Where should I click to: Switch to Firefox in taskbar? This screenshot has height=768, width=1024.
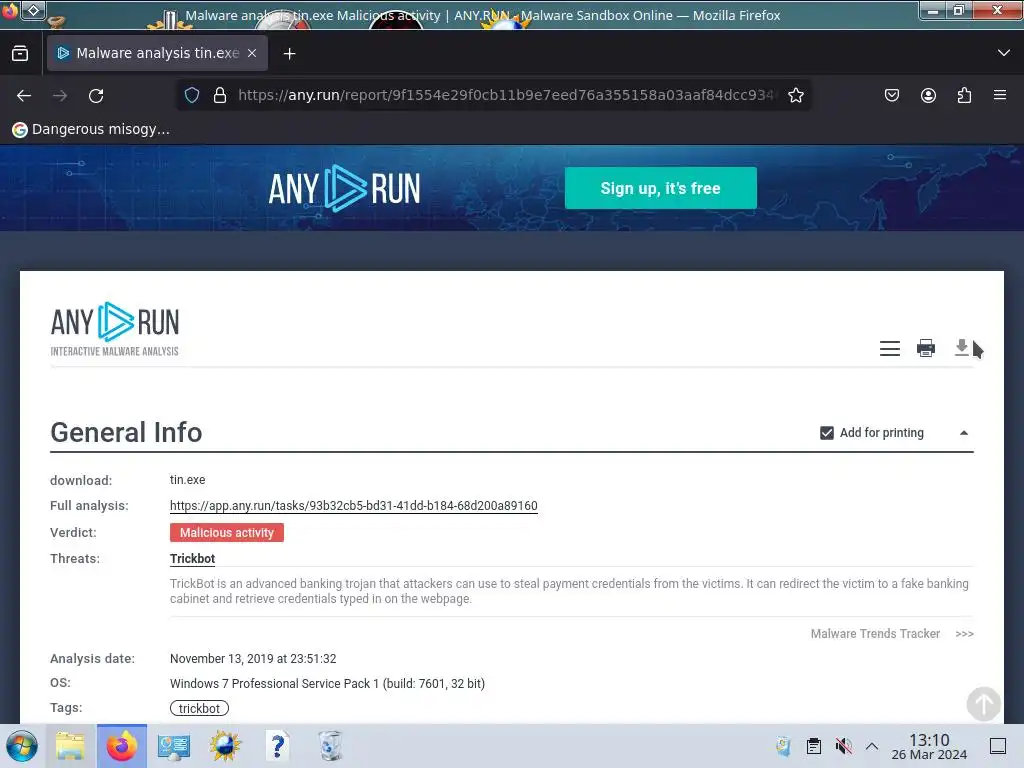click(121, 746)
